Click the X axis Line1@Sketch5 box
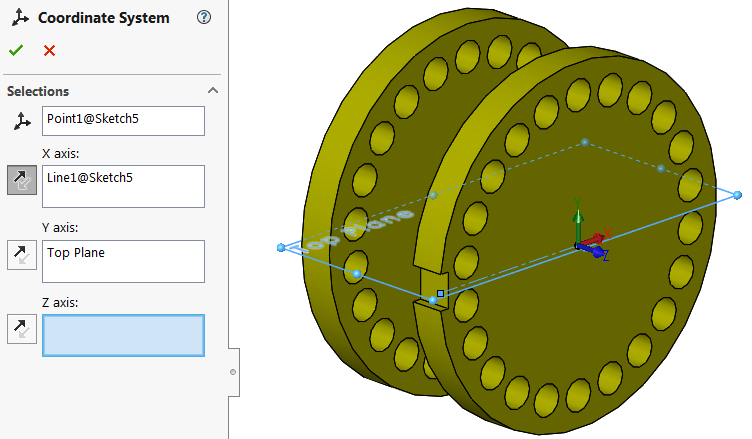The image size is (752, 439). pos(123,187)
